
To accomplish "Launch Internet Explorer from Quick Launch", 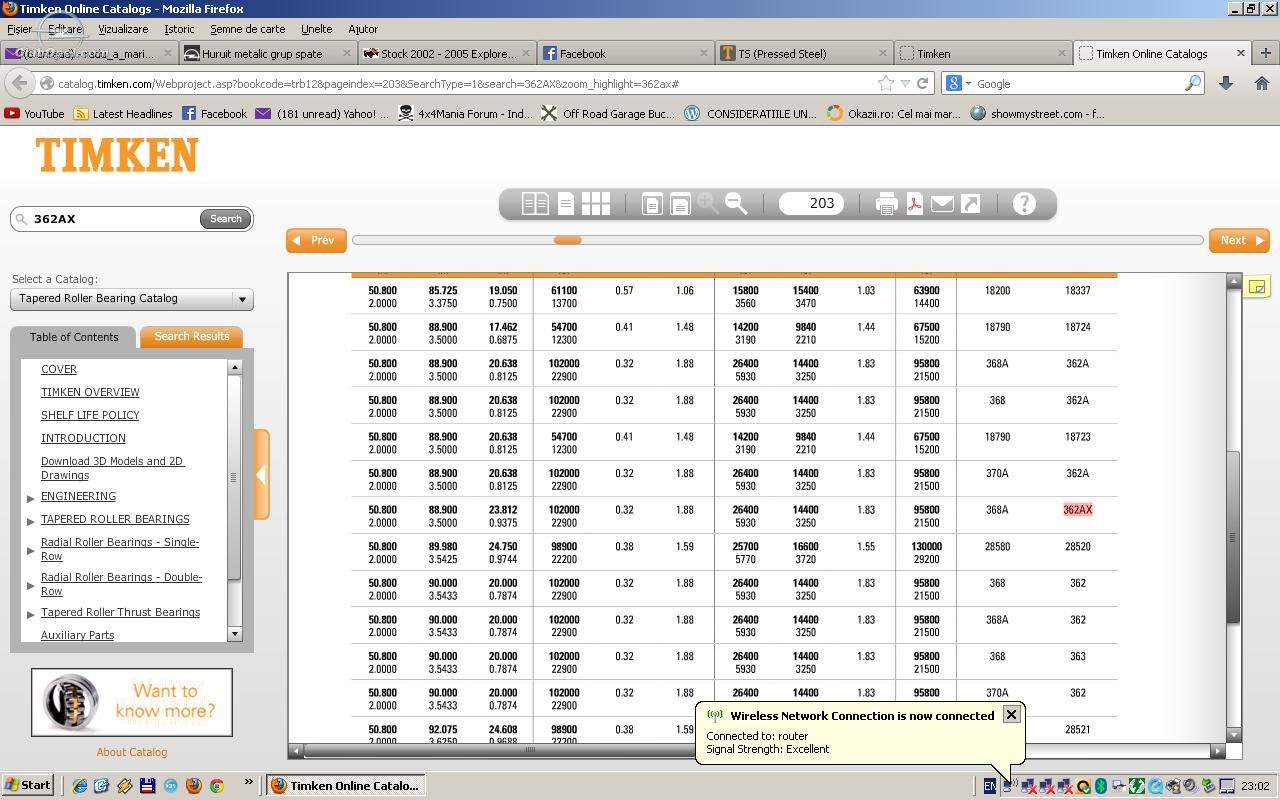I will pos(79,786).
